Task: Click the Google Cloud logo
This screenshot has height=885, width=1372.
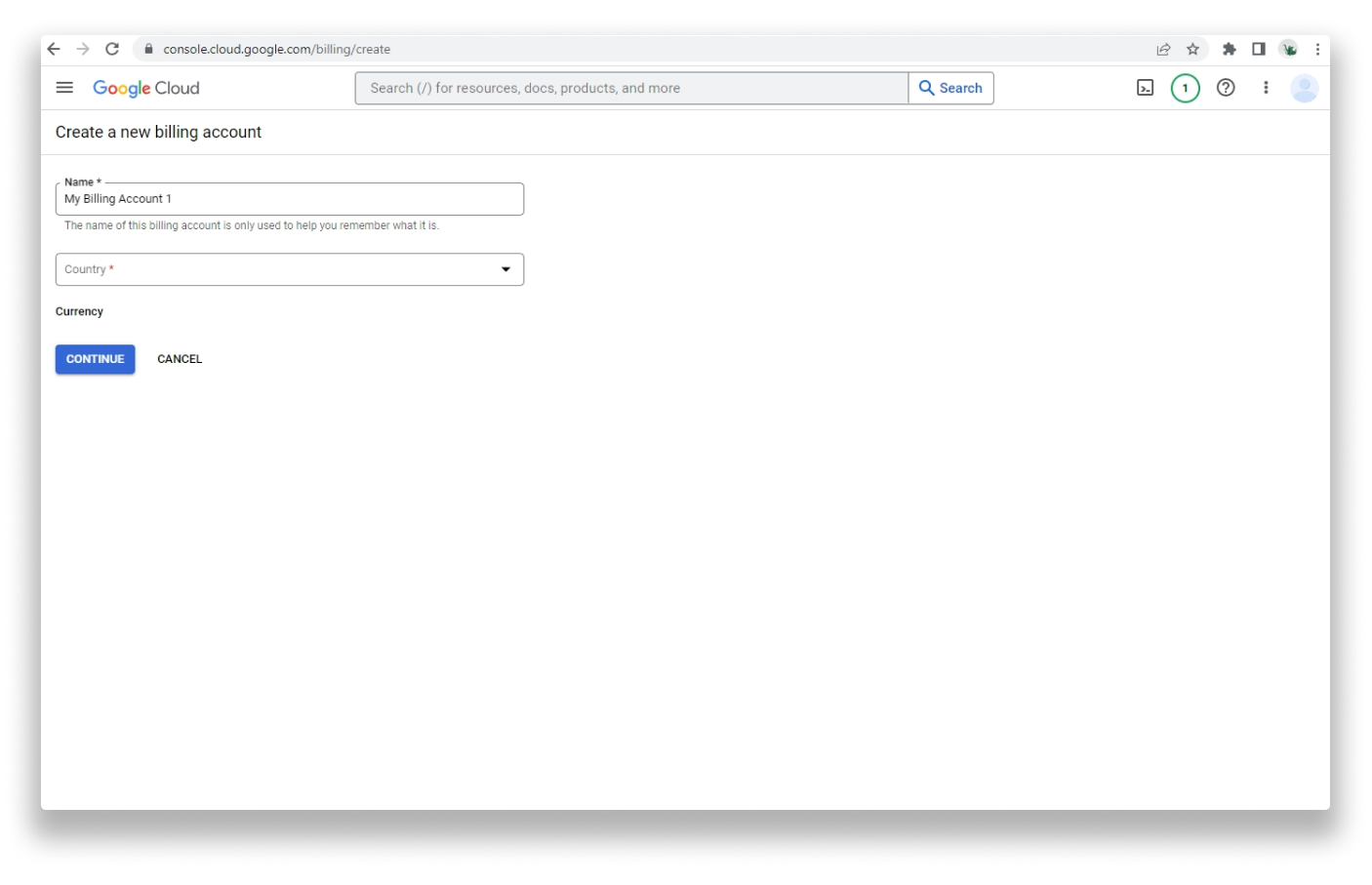Action: (x=146, y=88)
